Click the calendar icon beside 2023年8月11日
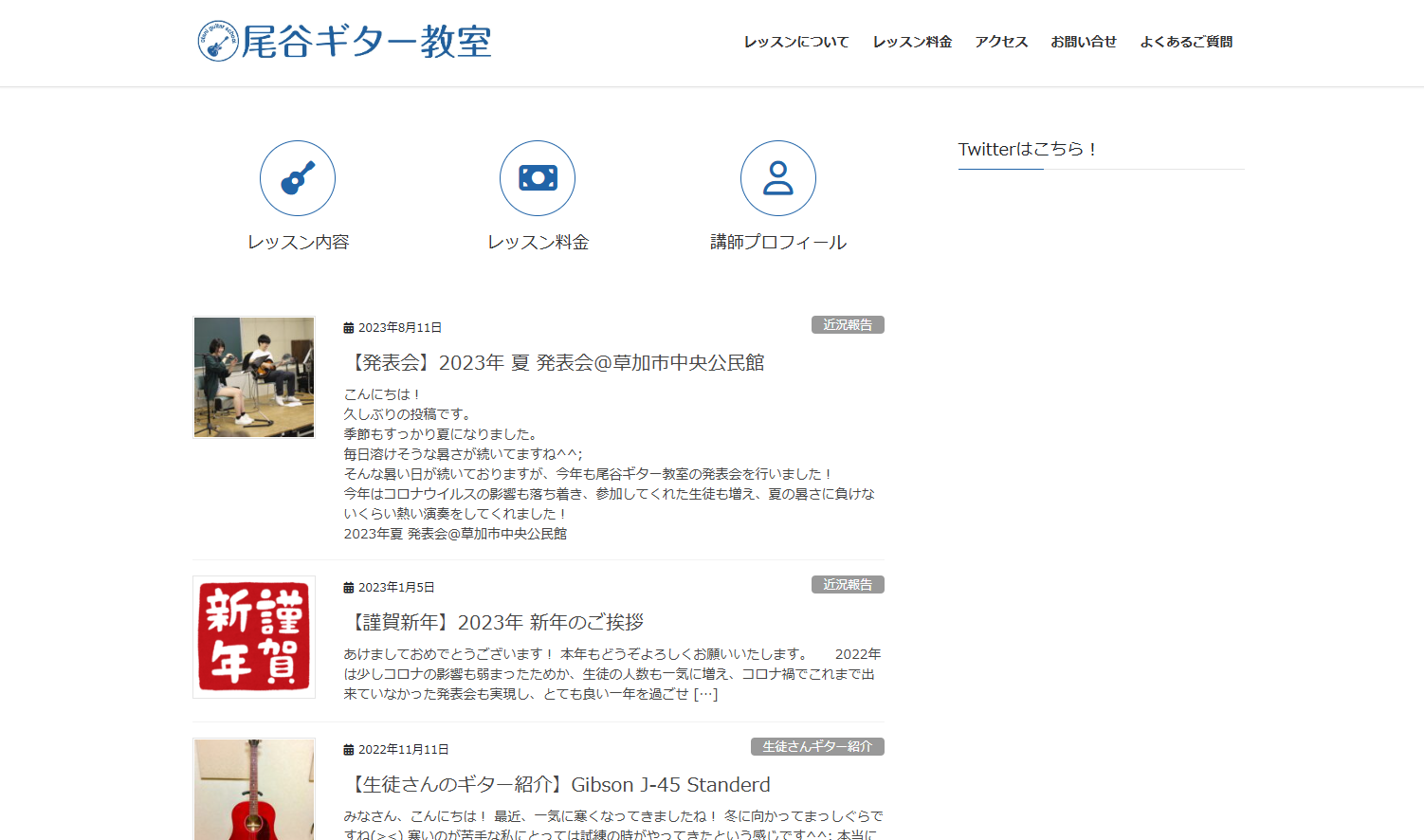This screenshot has width=1424, height=840. click(x=348, y=326)
